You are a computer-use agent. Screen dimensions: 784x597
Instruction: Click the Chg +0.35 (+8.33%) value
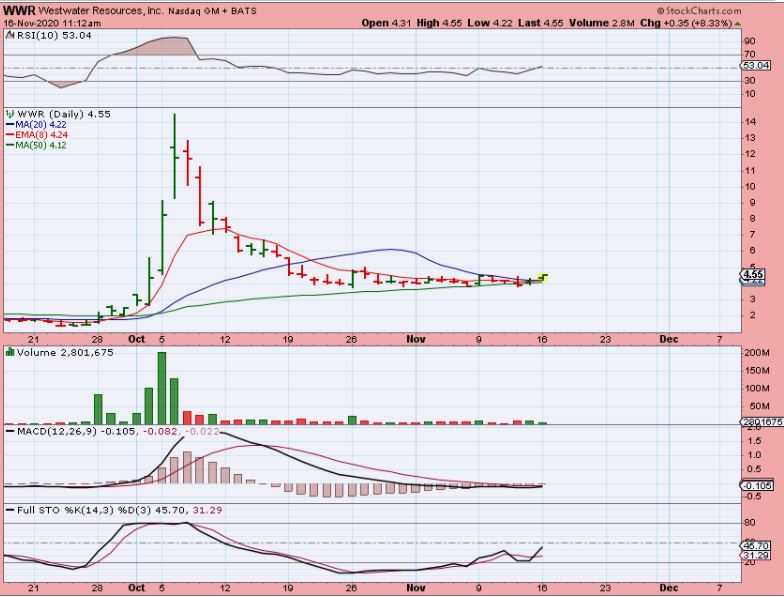[x=686, y=23]
